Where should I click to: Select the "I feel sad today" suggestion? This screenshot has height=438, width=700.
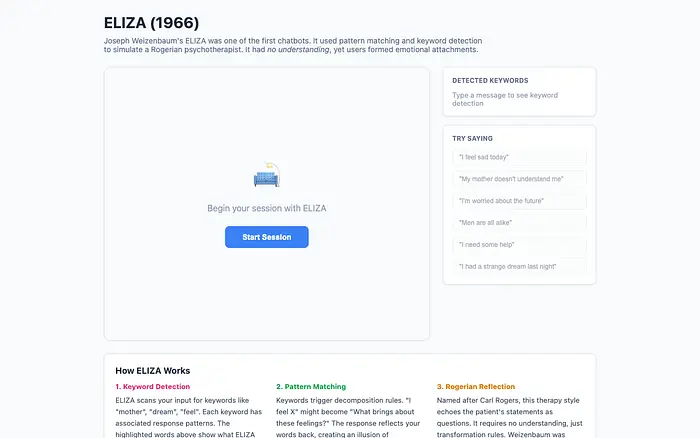[x=519, y=157]
